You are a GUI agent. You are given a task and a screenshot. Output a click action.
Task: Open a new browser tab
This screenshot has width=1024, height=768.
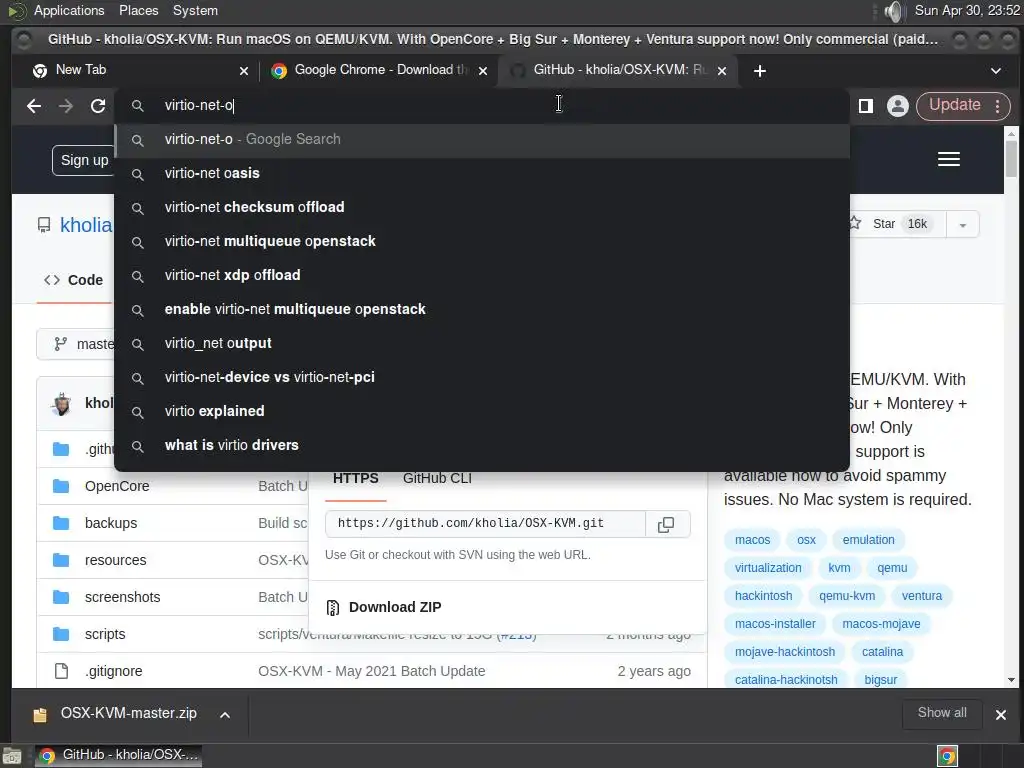point(760,71)
